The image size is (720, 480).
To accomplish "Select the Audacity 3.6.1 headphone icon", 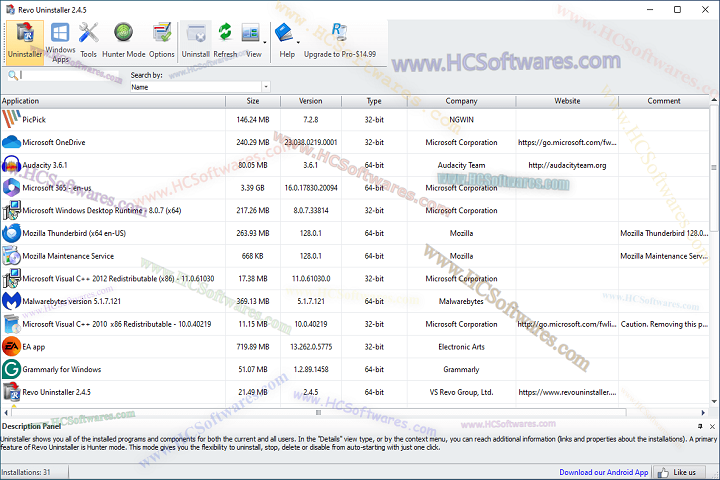I will (11, 165).
